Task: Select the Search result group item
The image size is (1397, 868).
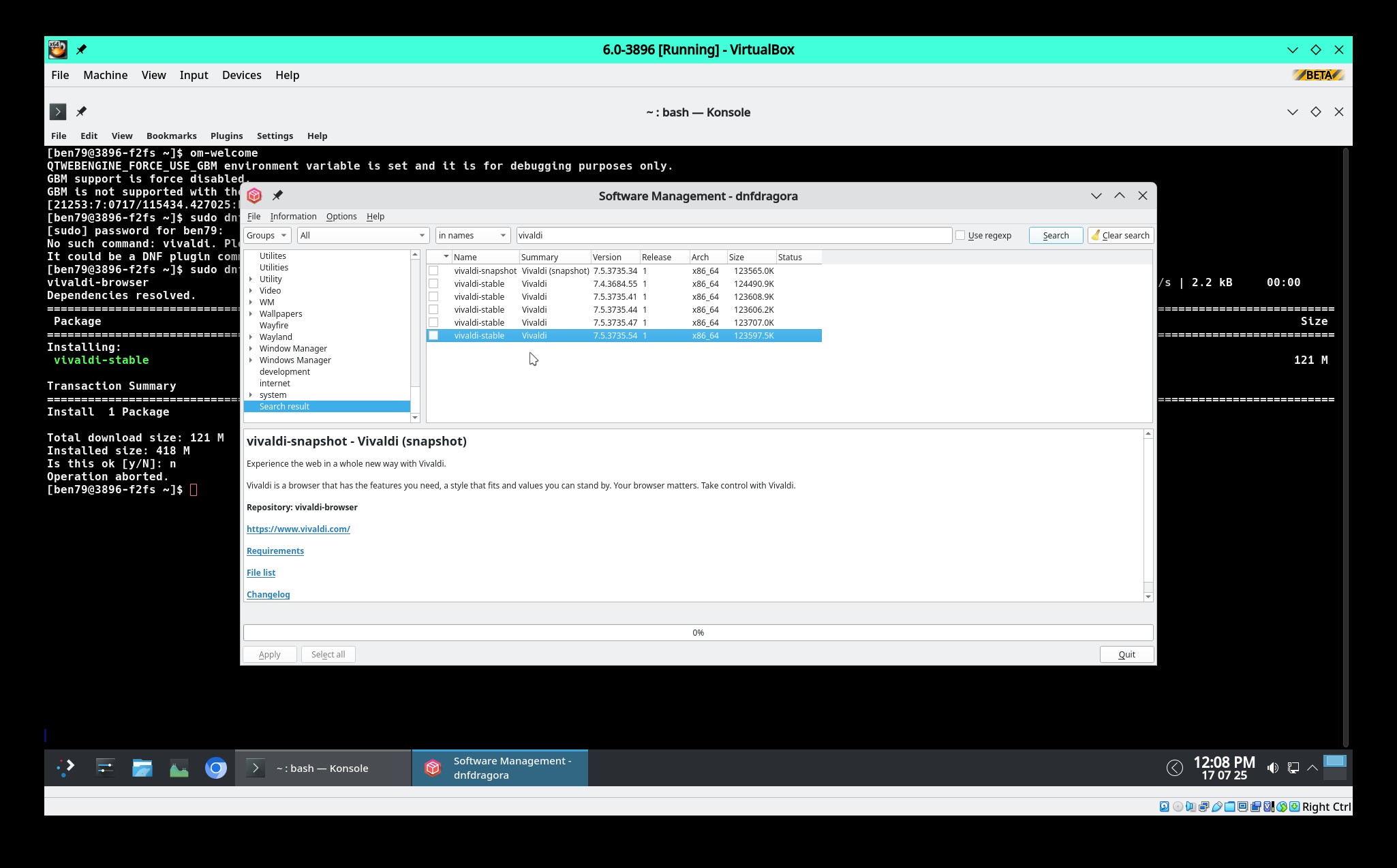Action: coord(327,406)
